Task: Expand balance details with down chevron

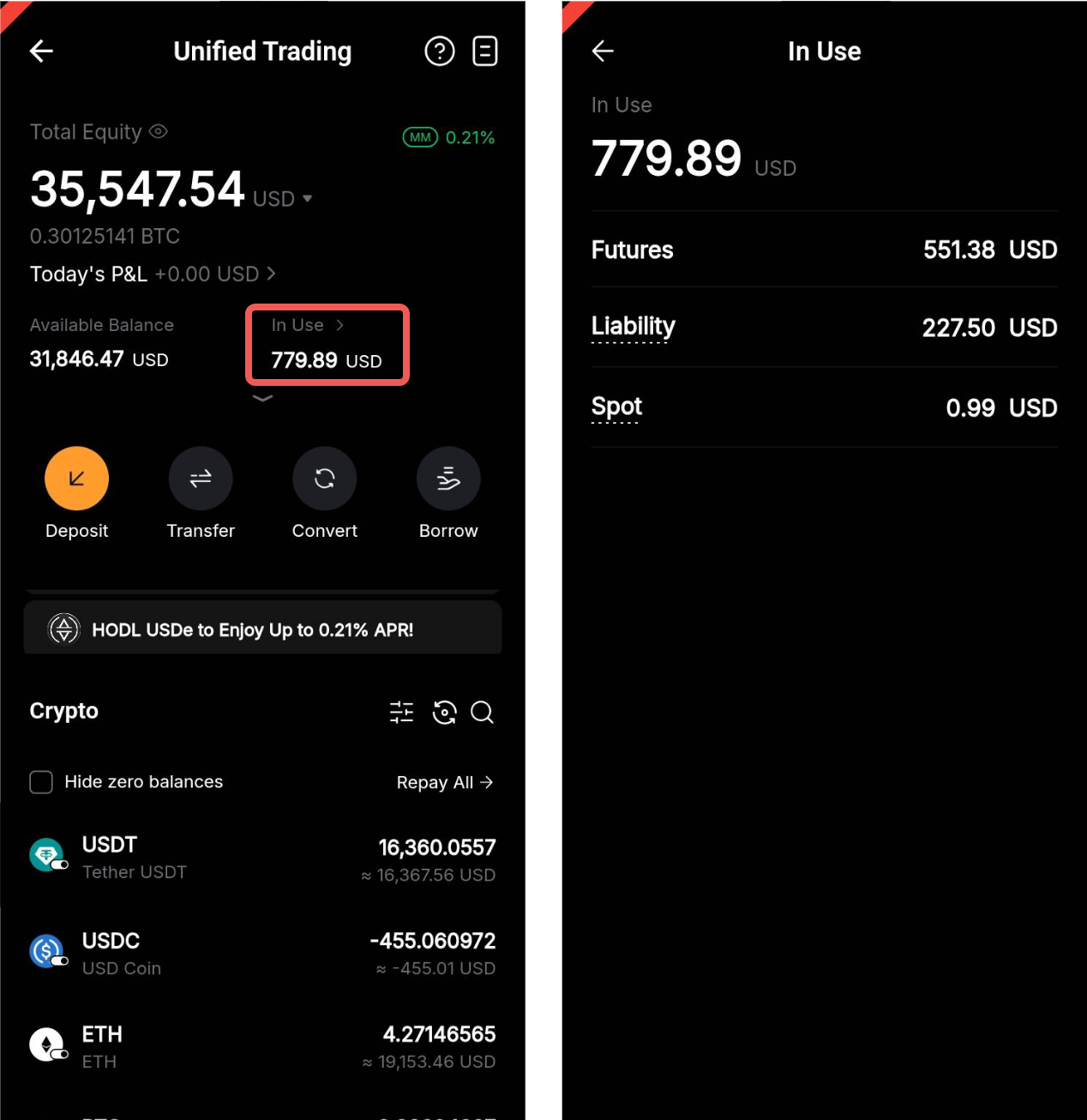Action: [x=262, y=398]
